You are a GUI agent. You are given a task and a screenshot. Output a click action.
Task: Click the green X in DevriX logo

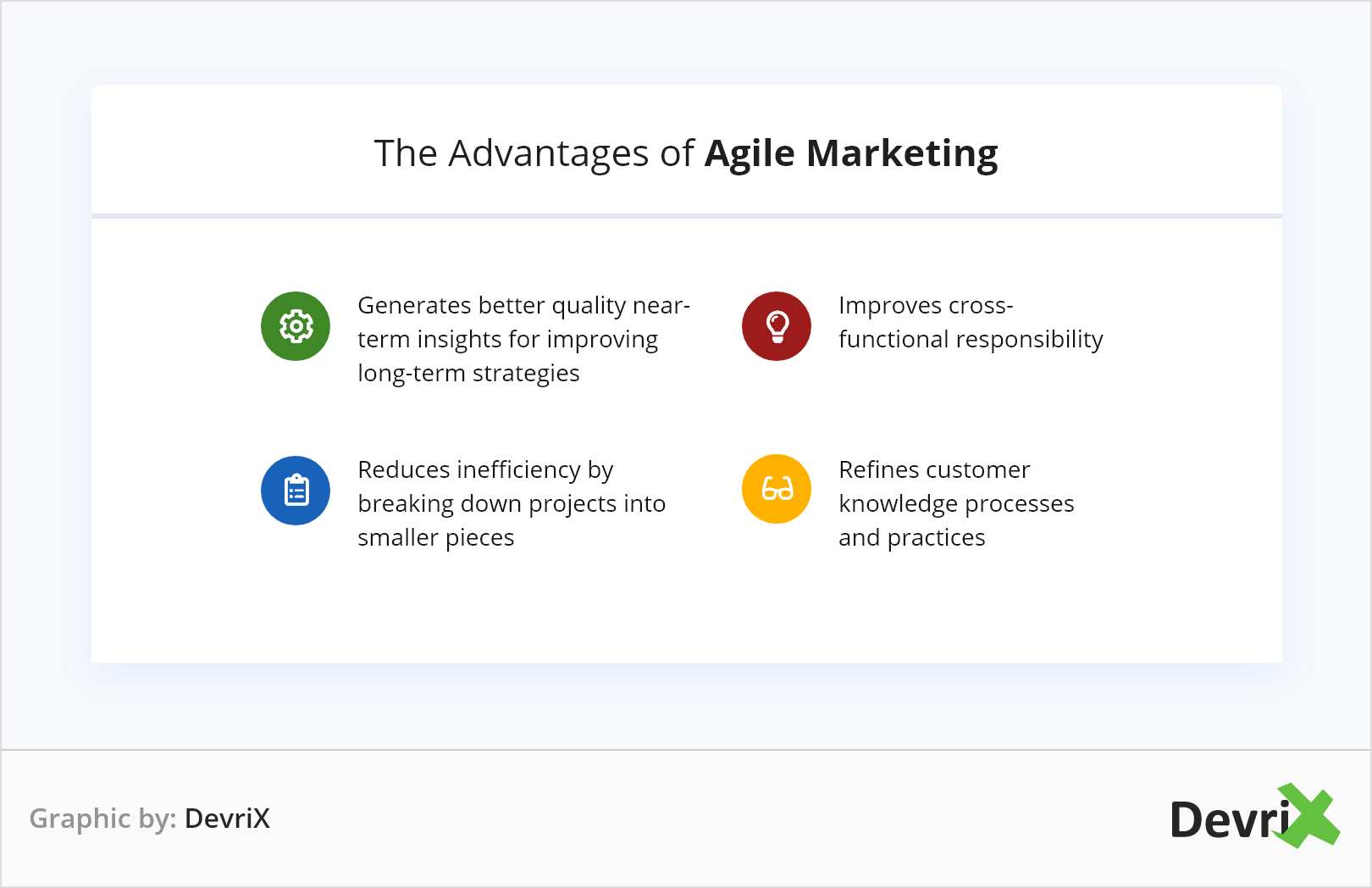1309,815
